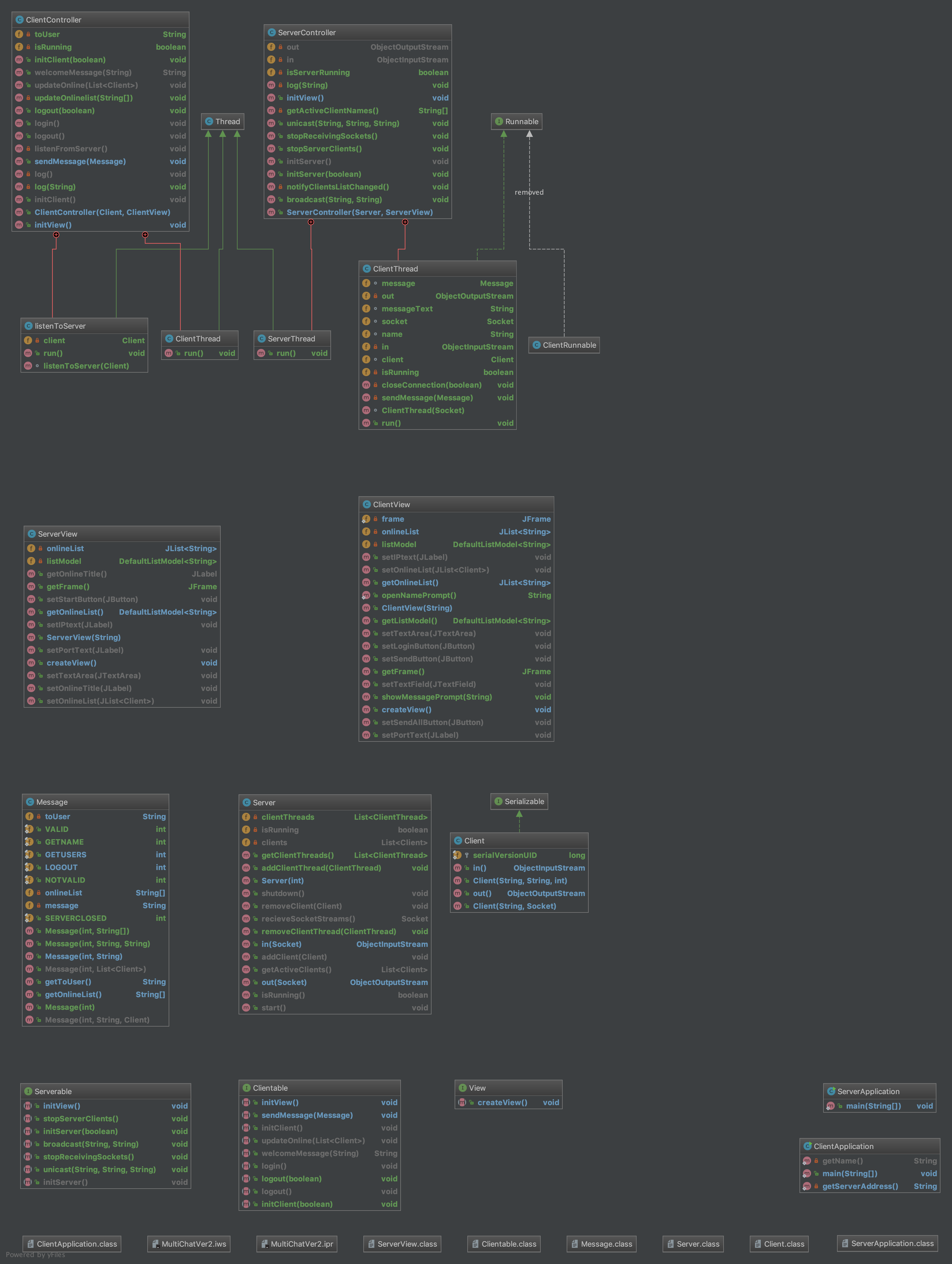Image resolution: width=952 pixels, height=1264 pixels.
Task: Select the Message(int, String, Client) constructor row
Action: pyautogui.click(x=95, y=1020)
